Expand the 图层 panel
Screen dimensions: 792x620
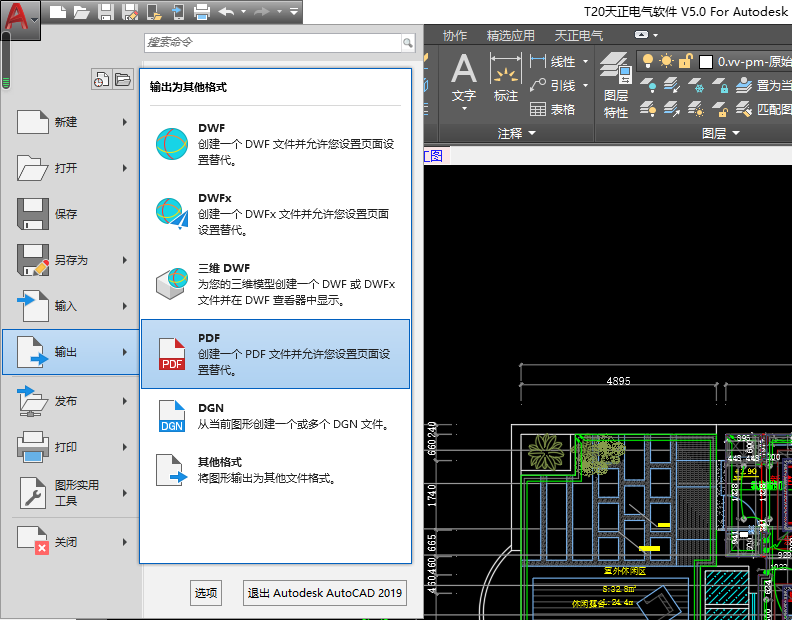(721, 133)
